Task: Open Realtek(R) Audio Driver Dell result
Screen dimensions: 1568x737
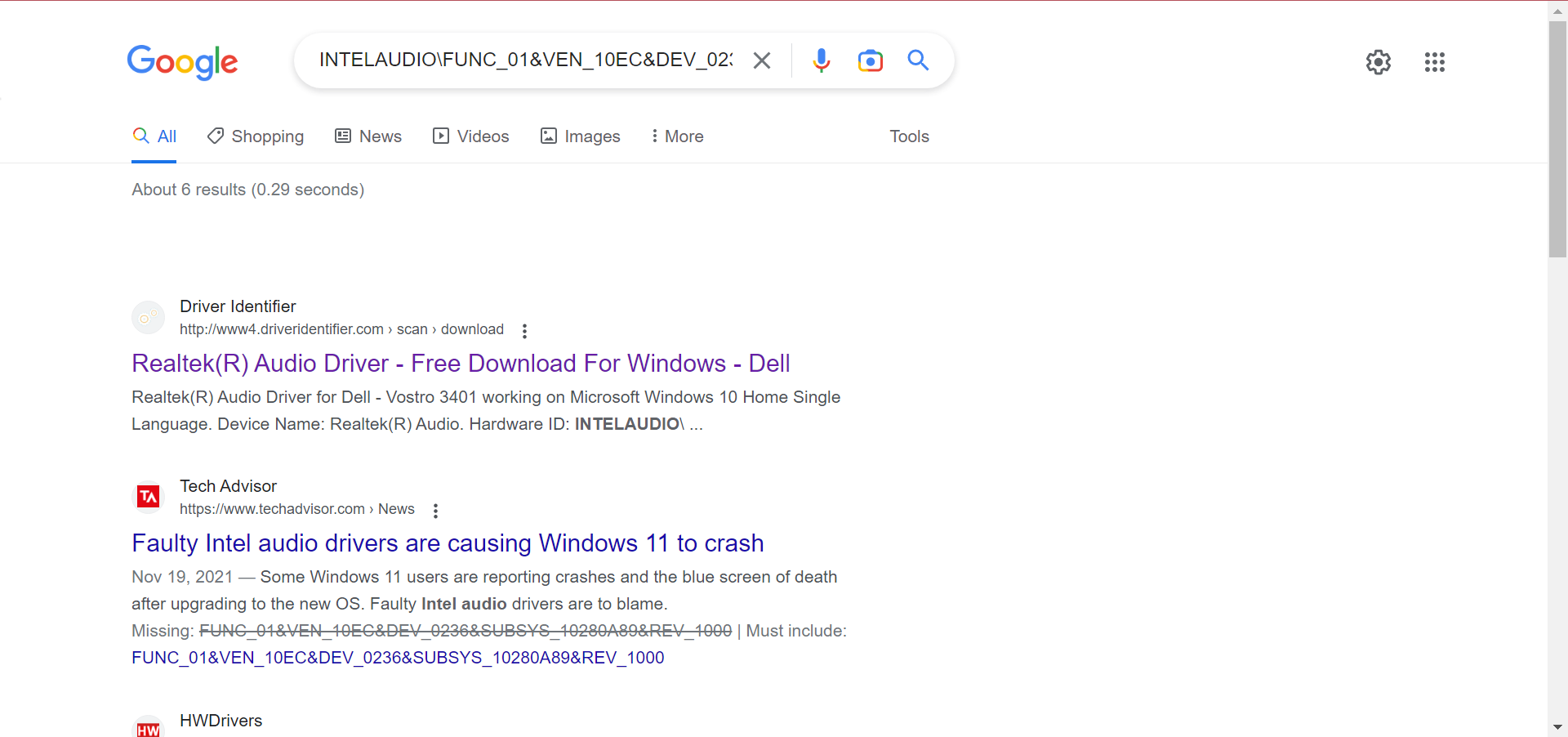Action: tap(461, 364)
